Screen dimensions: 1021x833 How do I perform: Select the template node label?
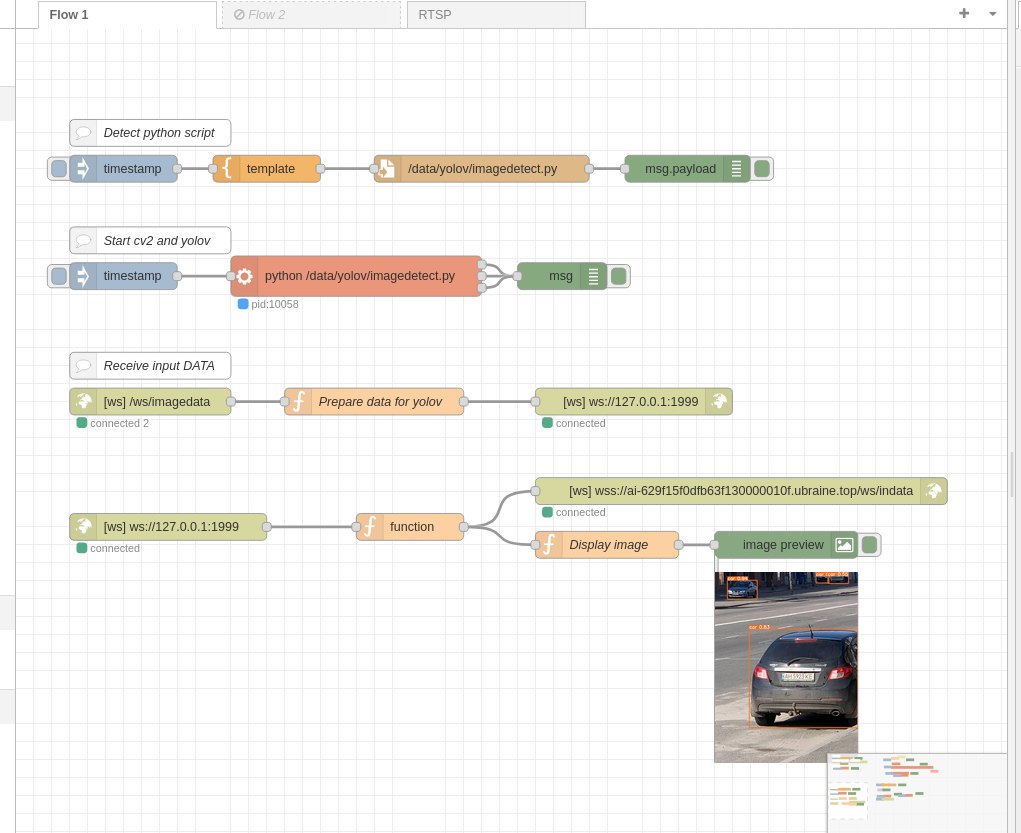[271, 169]
